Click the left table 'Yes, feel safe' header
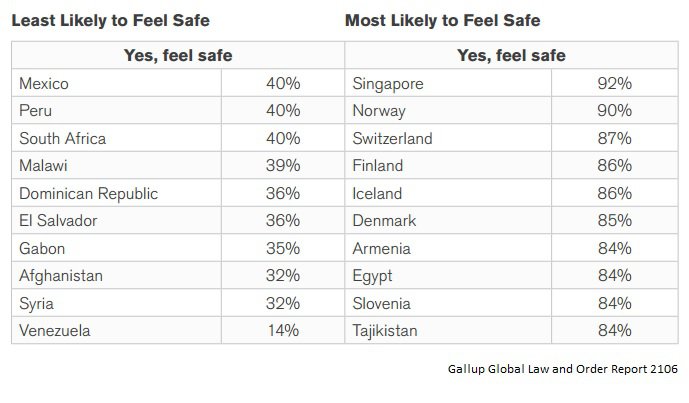 [x=177, y=56]
